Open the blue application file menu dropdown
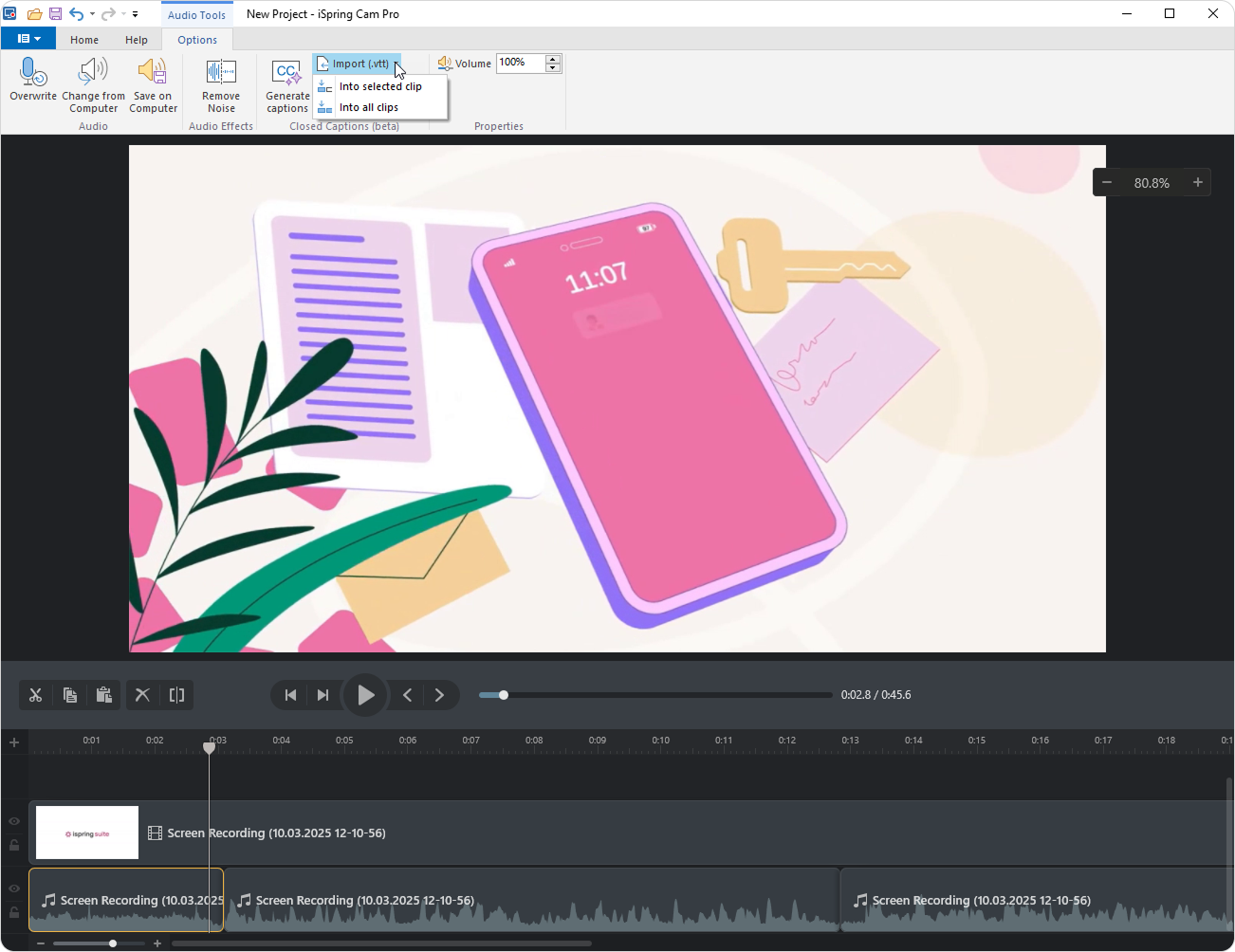The height and width of the screenshot is (952, 1235). point(28,39)
